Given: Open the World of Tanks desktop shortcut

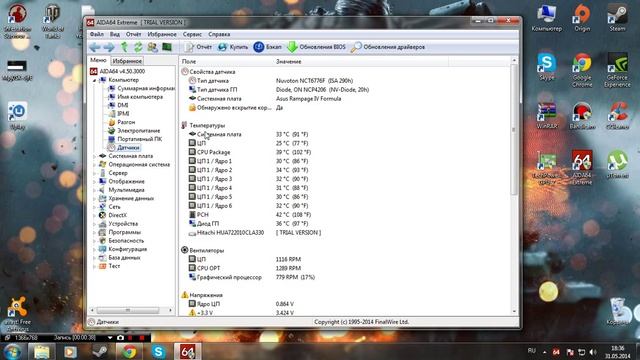Looking at the screenshot, I should 53,22.
